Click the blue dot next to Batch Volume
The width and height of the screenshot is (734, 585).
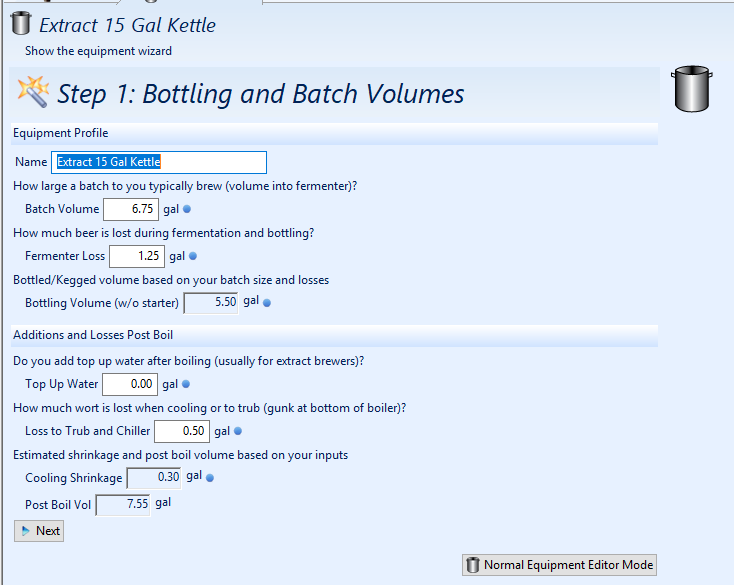(x=187, y=209)
